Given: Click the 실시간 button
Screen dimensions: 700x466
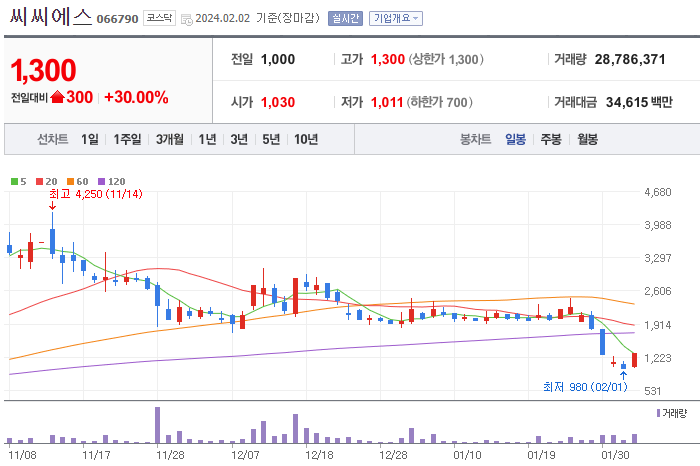Looking at the screenshot, I should tap(345, 18).
